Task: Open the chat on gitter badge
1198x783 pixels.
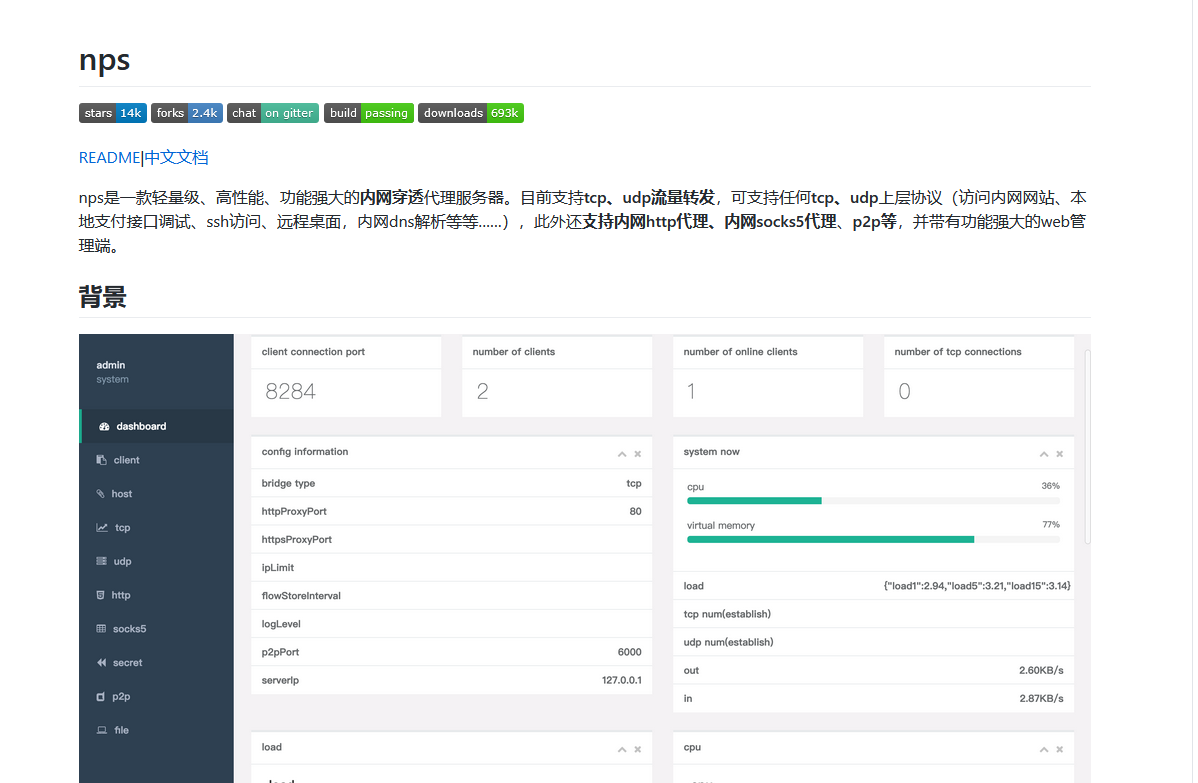Action: point(273,113)
